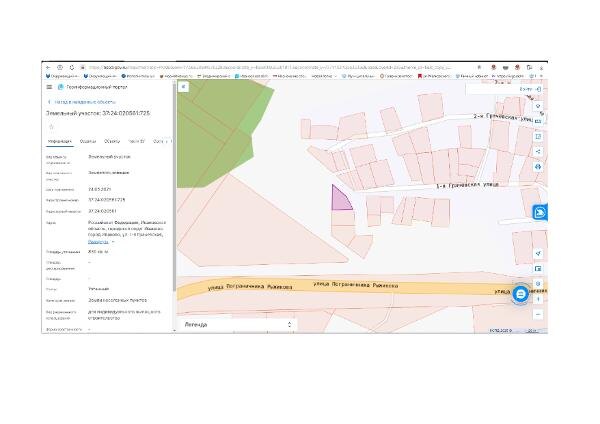Viewport: 600px width, 424px height.
Task: Open the browser menu at the toolbar's end
Action: [x=541, y=67]
